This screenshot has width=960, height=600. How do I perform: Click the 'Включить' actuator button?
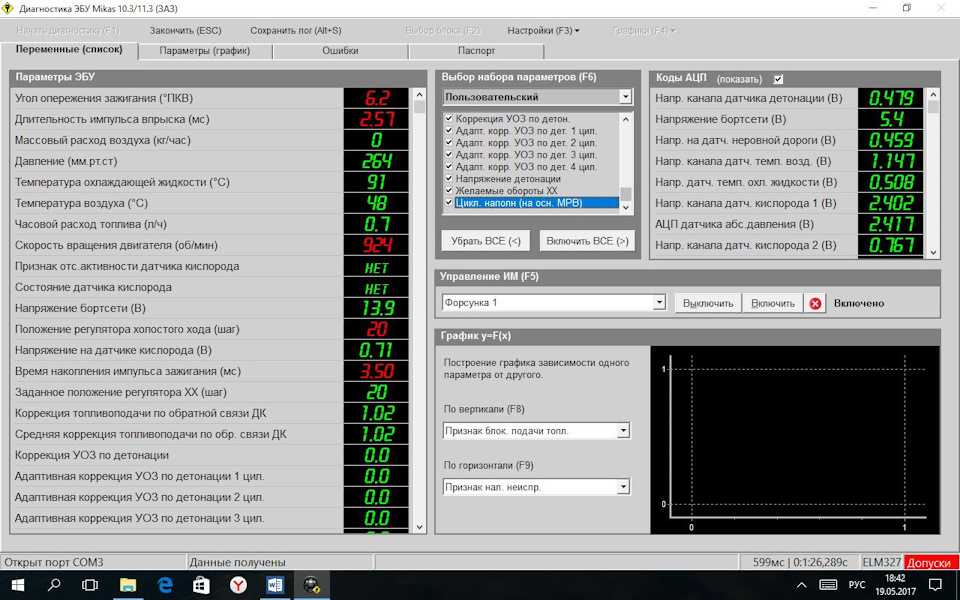[773, 303]
